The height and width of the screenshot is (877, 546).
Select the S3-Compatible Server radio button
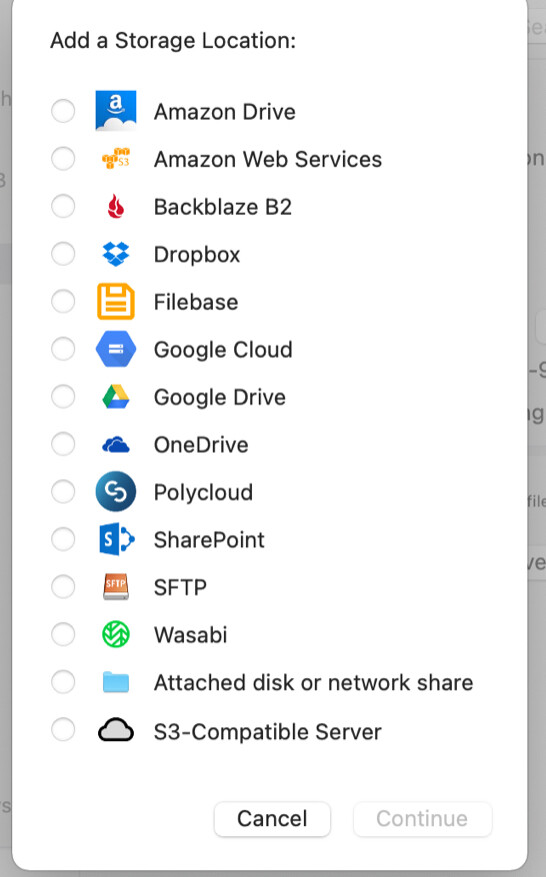click(63, 730)
